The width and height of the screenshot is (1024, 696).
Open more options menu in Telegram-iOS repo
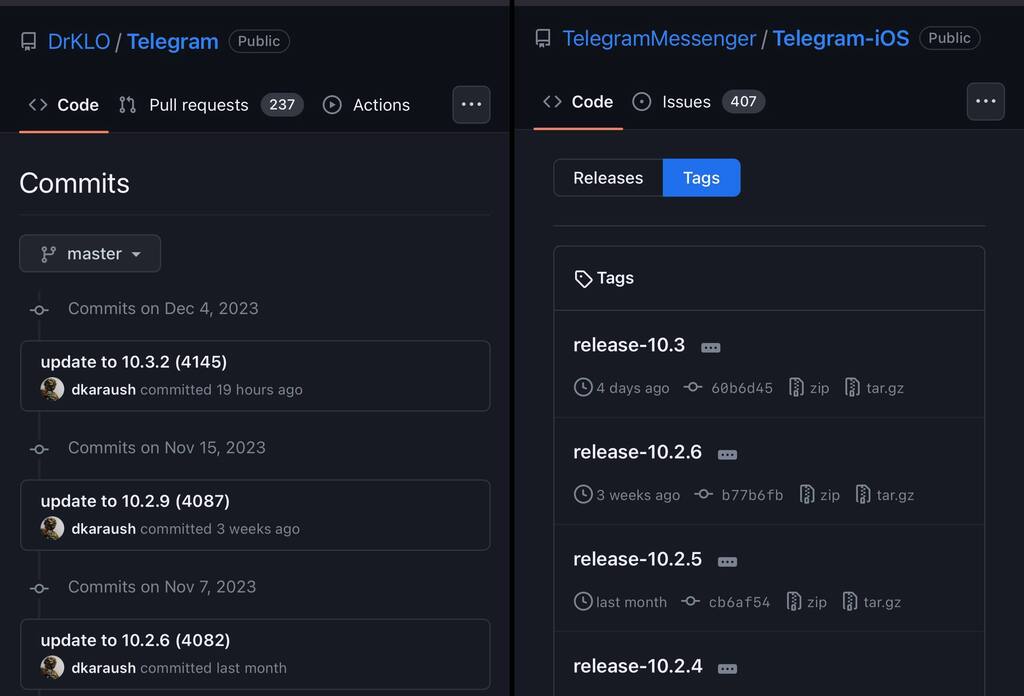click(985, 101)
